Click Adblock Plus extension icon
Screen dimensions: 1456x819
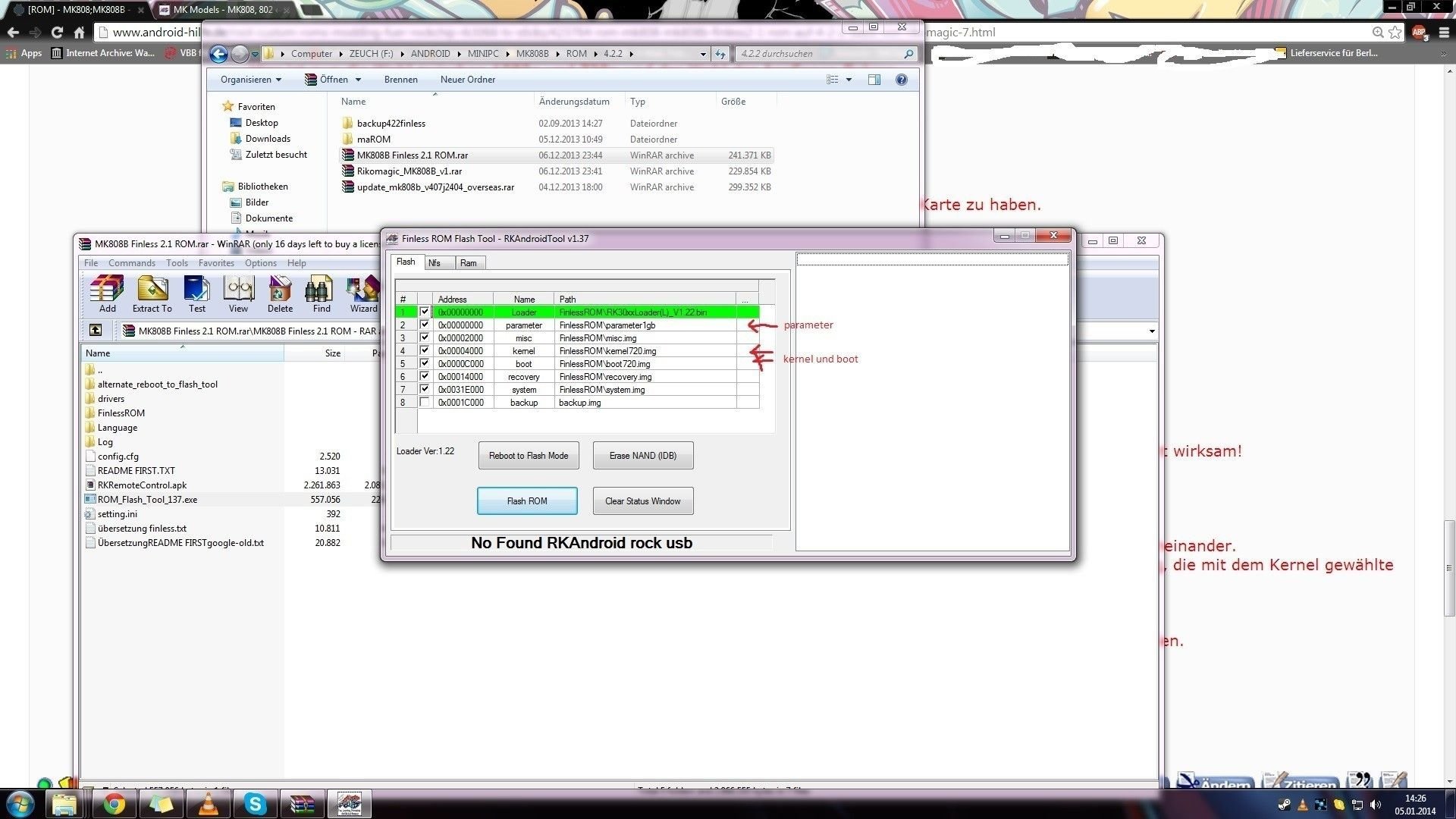[x=1420, y=33]
